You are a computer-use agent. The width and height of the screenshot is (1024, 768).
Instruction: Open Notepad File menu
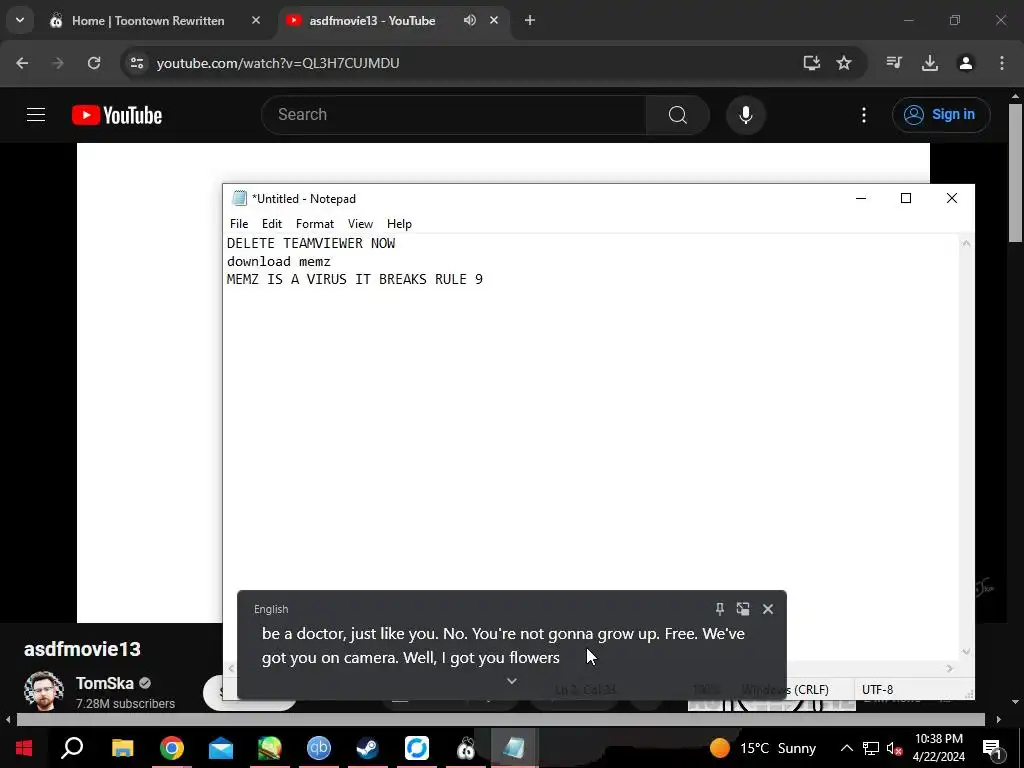coord(239,224)
